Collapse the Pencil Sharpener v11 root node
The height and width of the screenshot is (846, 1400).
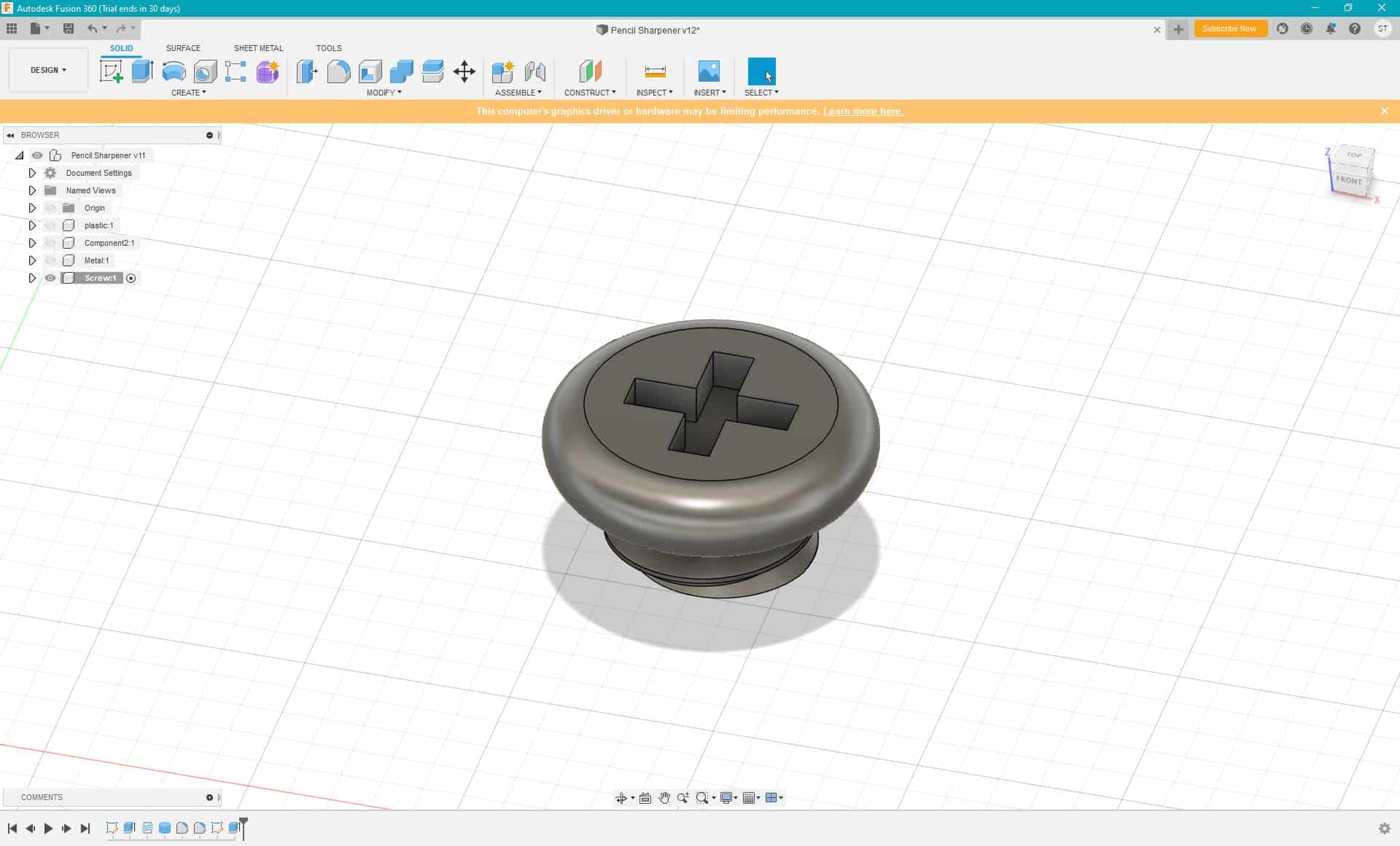coord(19,155)
